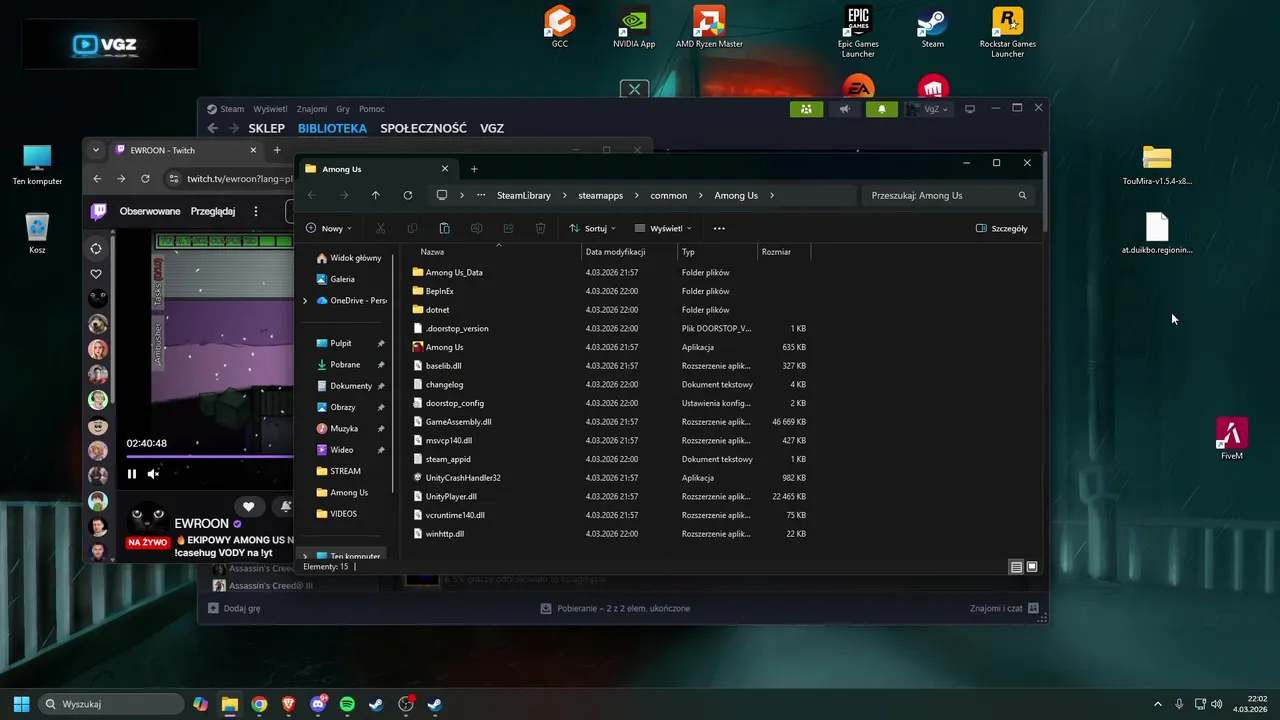Open Steam's Pomoc menu
The height and width of the screenshot is (720, 1280).
click(372, 109)
